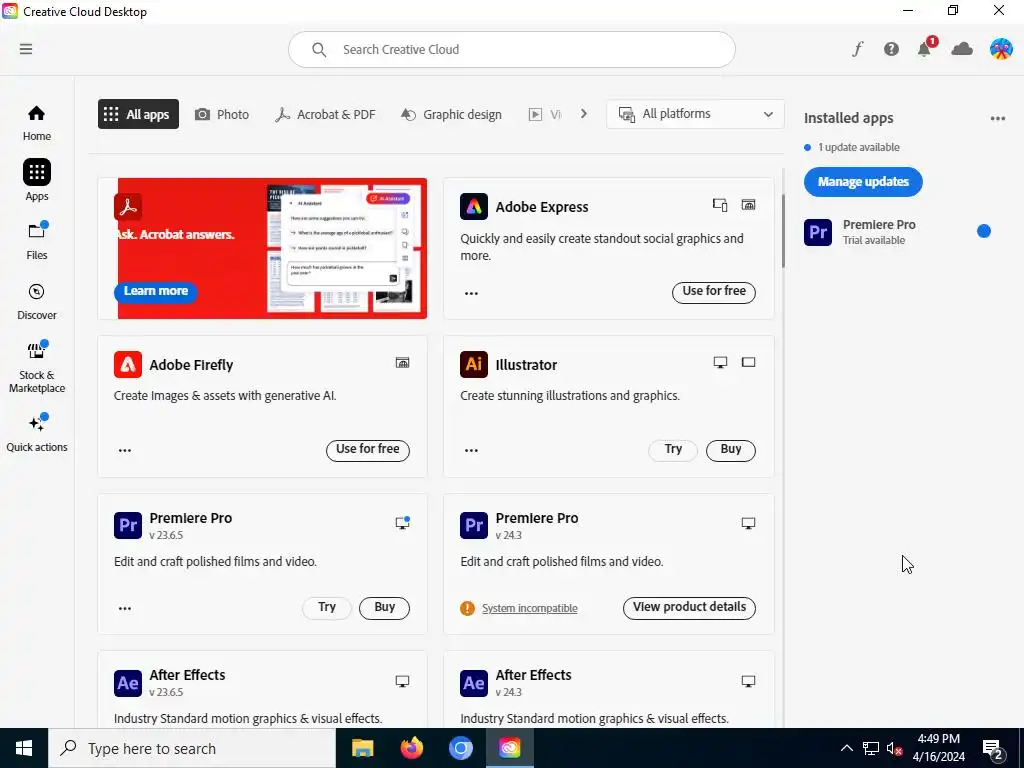Open the fonts icon in header
Screen dimensions: 1024x768
(x=857, y=49)
